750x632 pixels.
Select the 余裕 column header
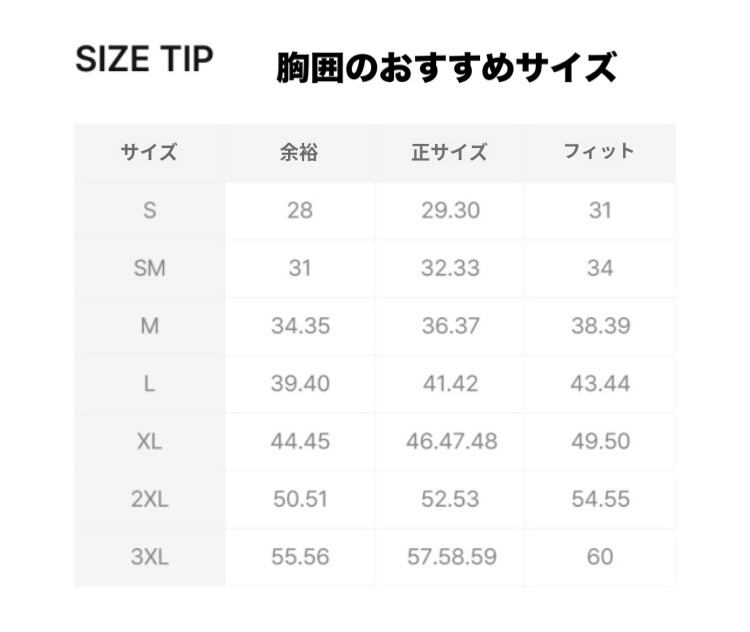[x=299, y=153]
